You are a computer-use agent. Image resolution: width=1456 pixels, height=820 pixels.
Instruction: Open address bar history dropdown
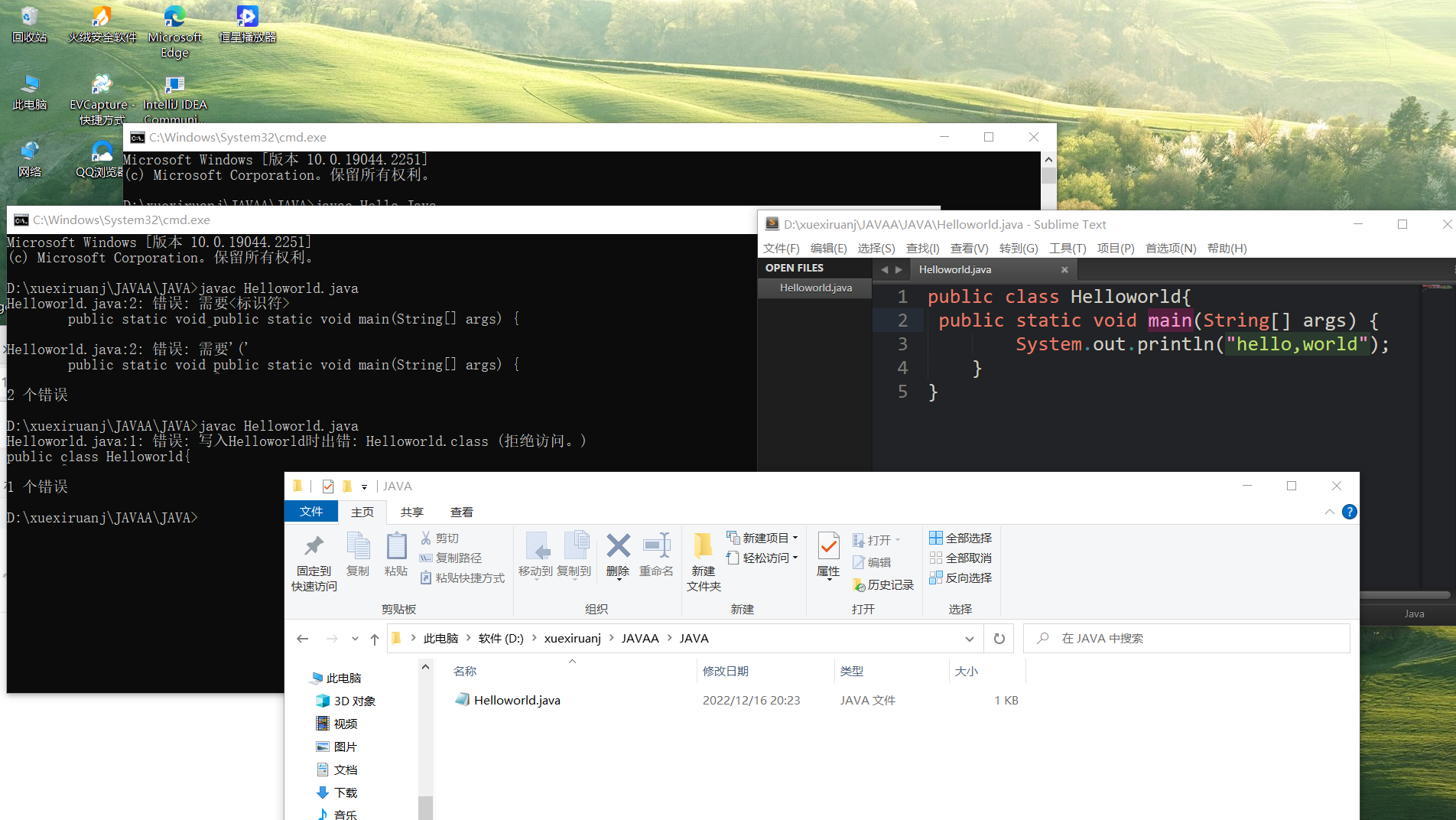pyautogui.click(x=970, y=639)
